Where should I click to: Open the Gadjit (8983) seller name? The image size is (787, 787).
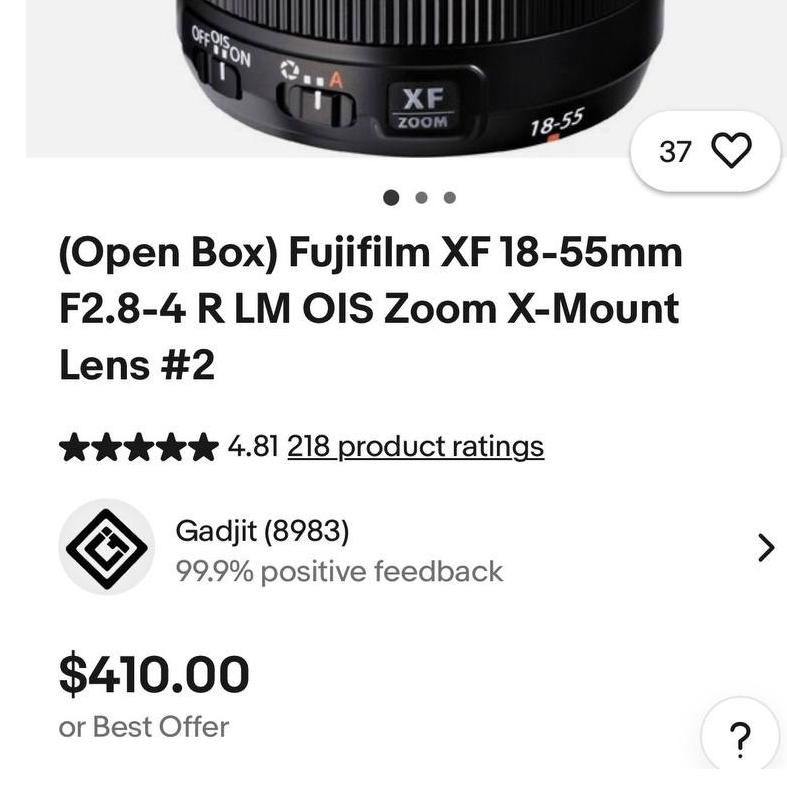coord(262,531)
